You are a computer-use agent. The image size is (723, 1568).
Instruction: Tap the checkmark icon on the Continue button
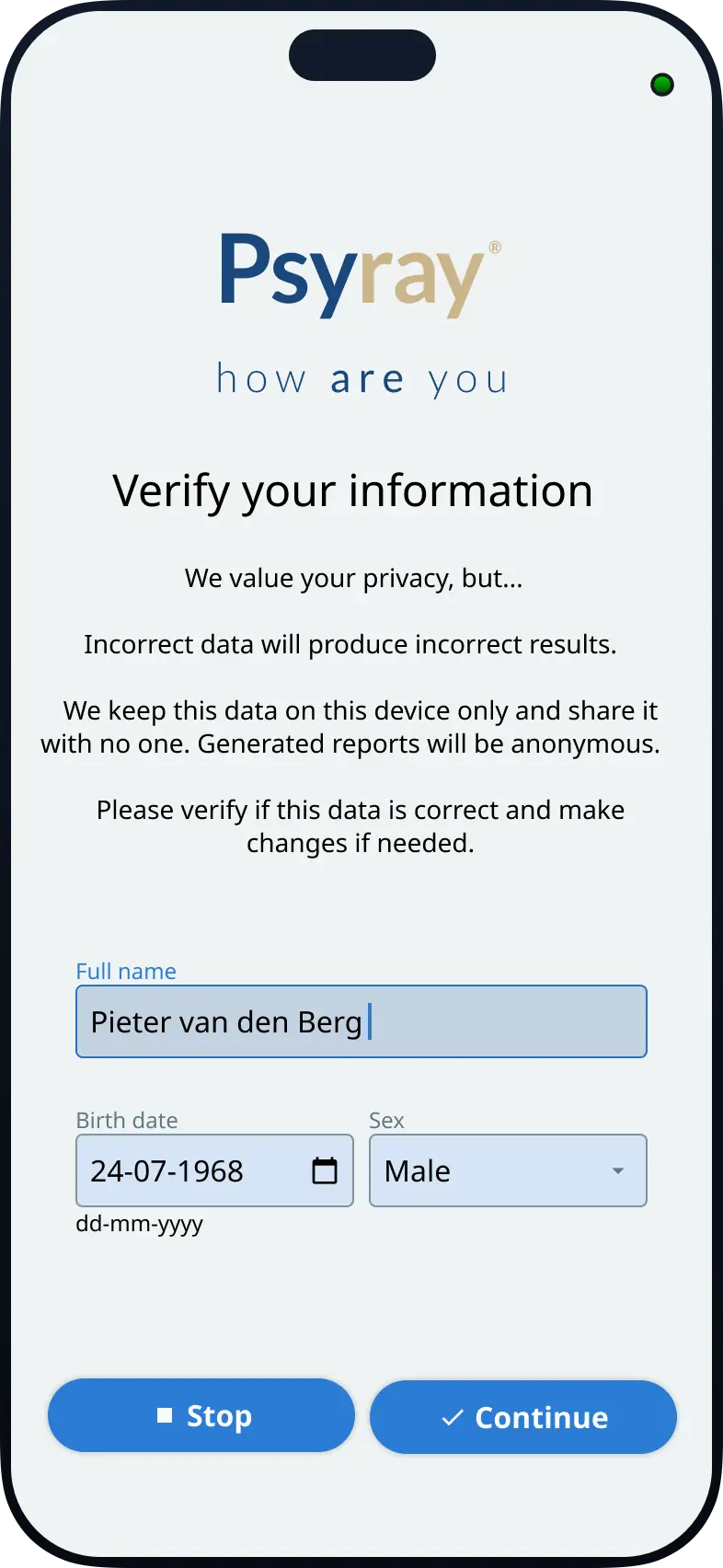coord(452,1418)
